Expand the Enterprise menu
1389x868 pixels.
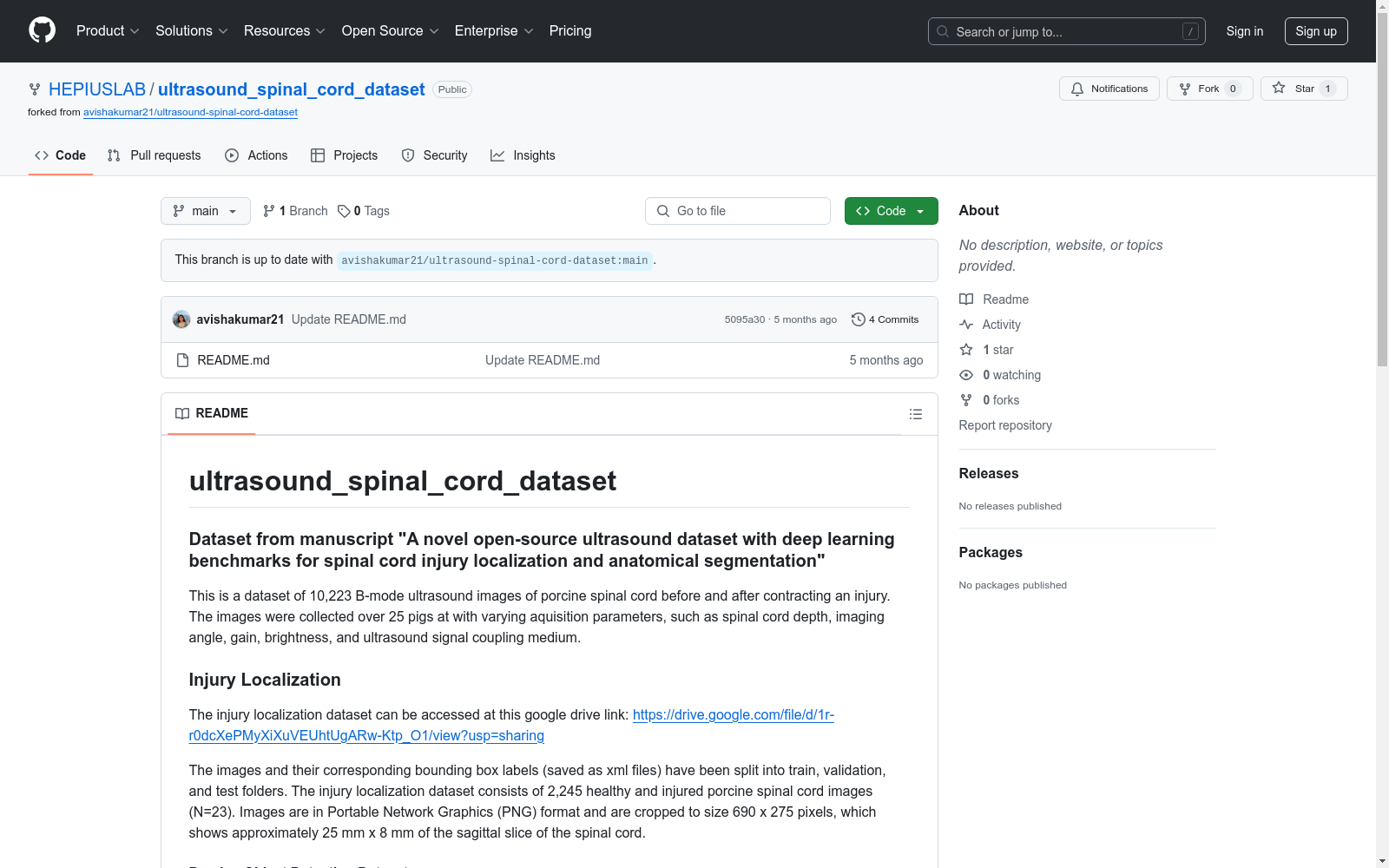(494, 31)
